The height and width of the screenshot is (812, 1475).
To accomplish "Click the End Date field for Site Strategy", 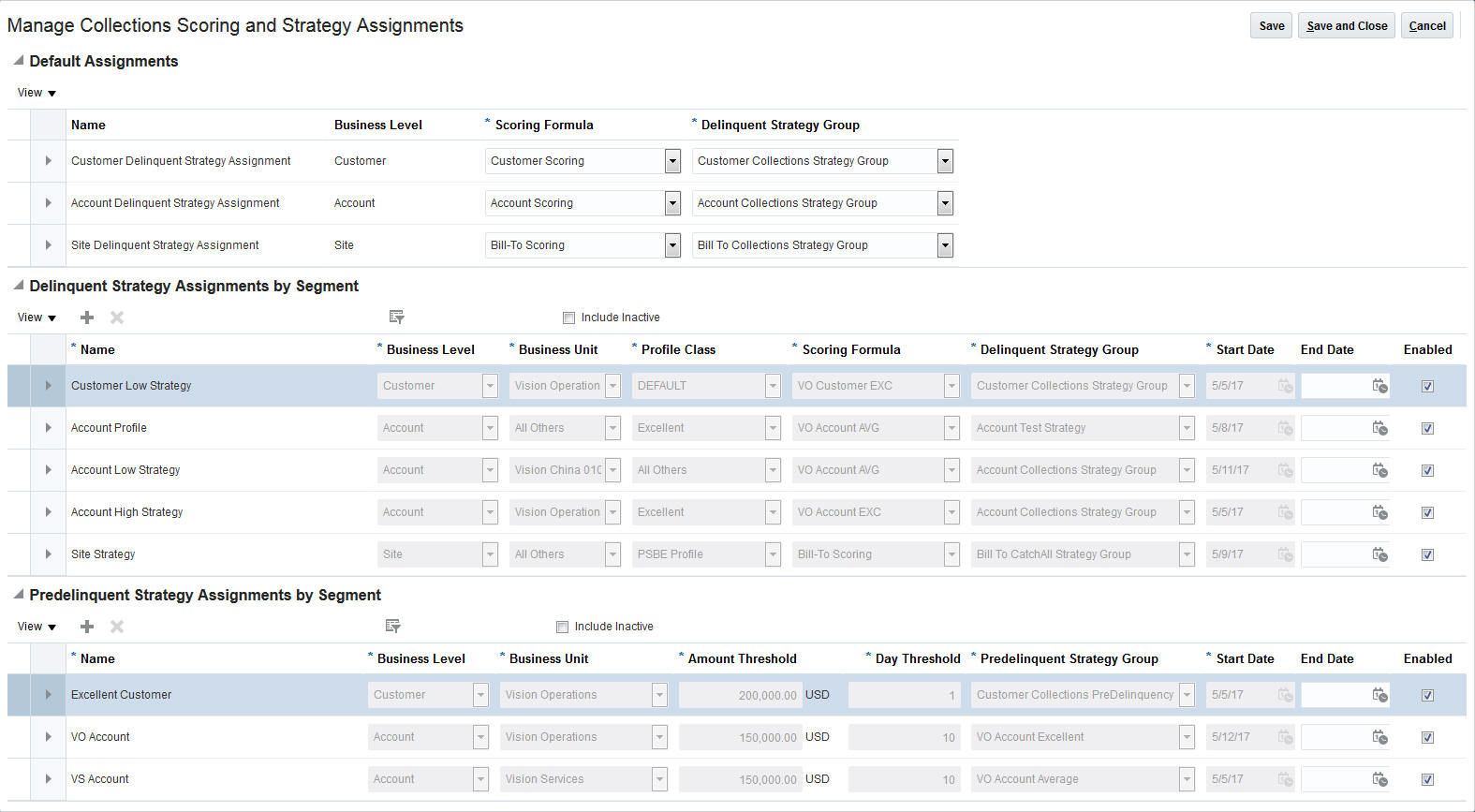I will [1335, 554].
